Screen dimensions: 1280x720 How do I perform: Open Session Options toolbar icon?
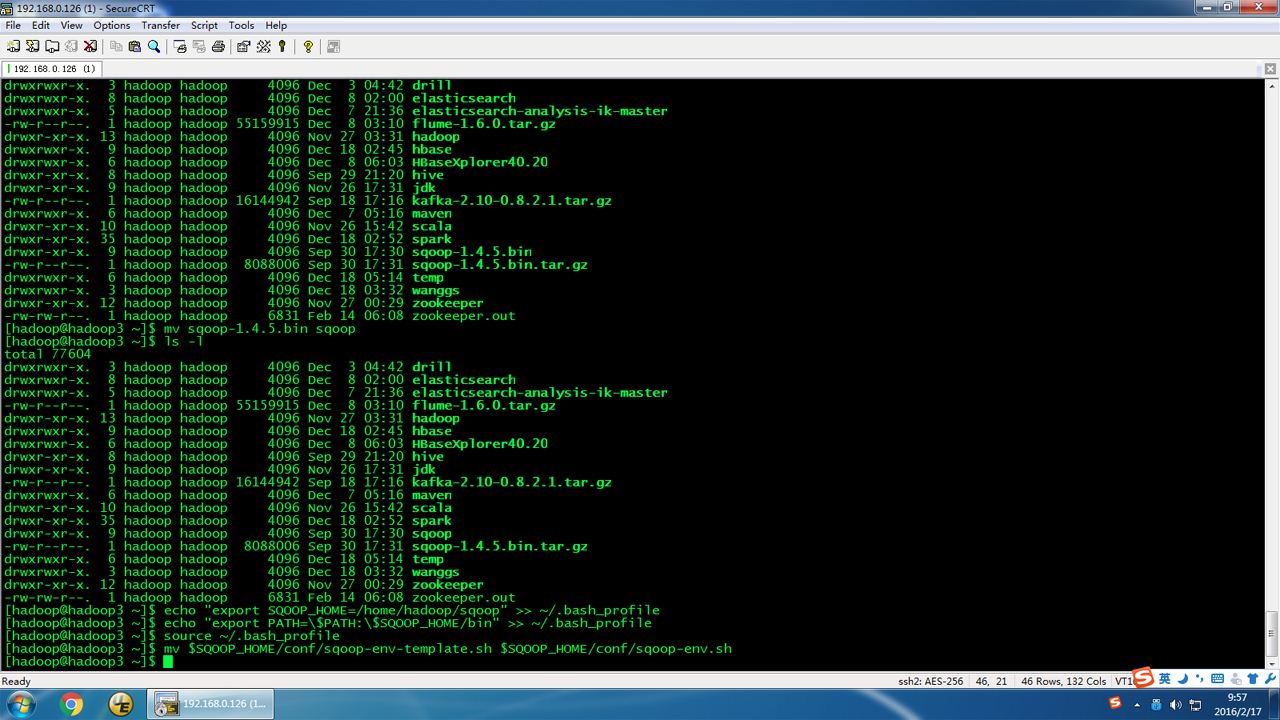coord(244,46)
